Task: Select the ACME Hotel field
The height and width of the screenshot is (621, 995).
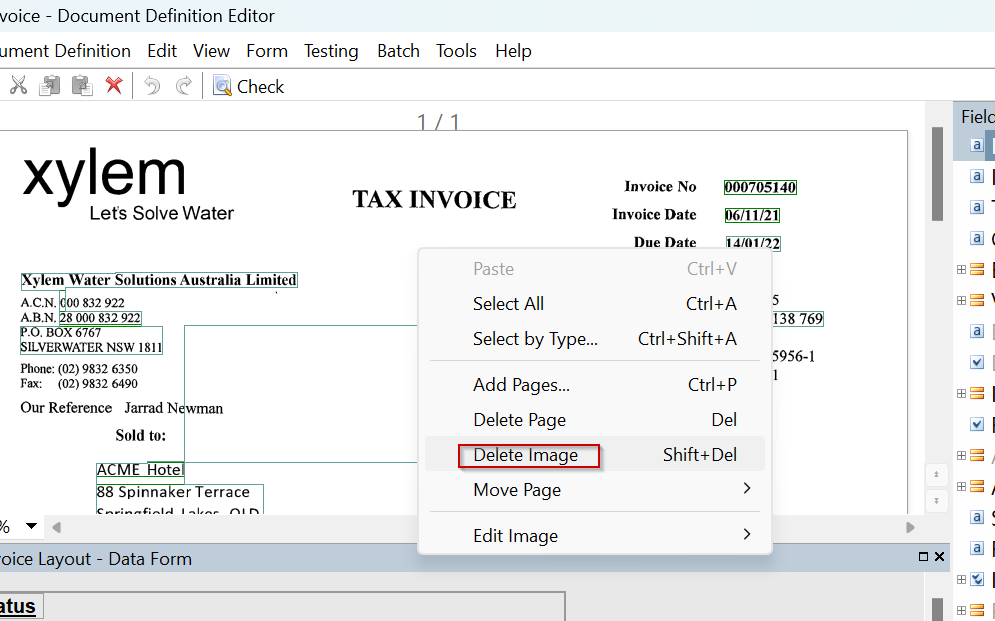Action: point(140,470)
